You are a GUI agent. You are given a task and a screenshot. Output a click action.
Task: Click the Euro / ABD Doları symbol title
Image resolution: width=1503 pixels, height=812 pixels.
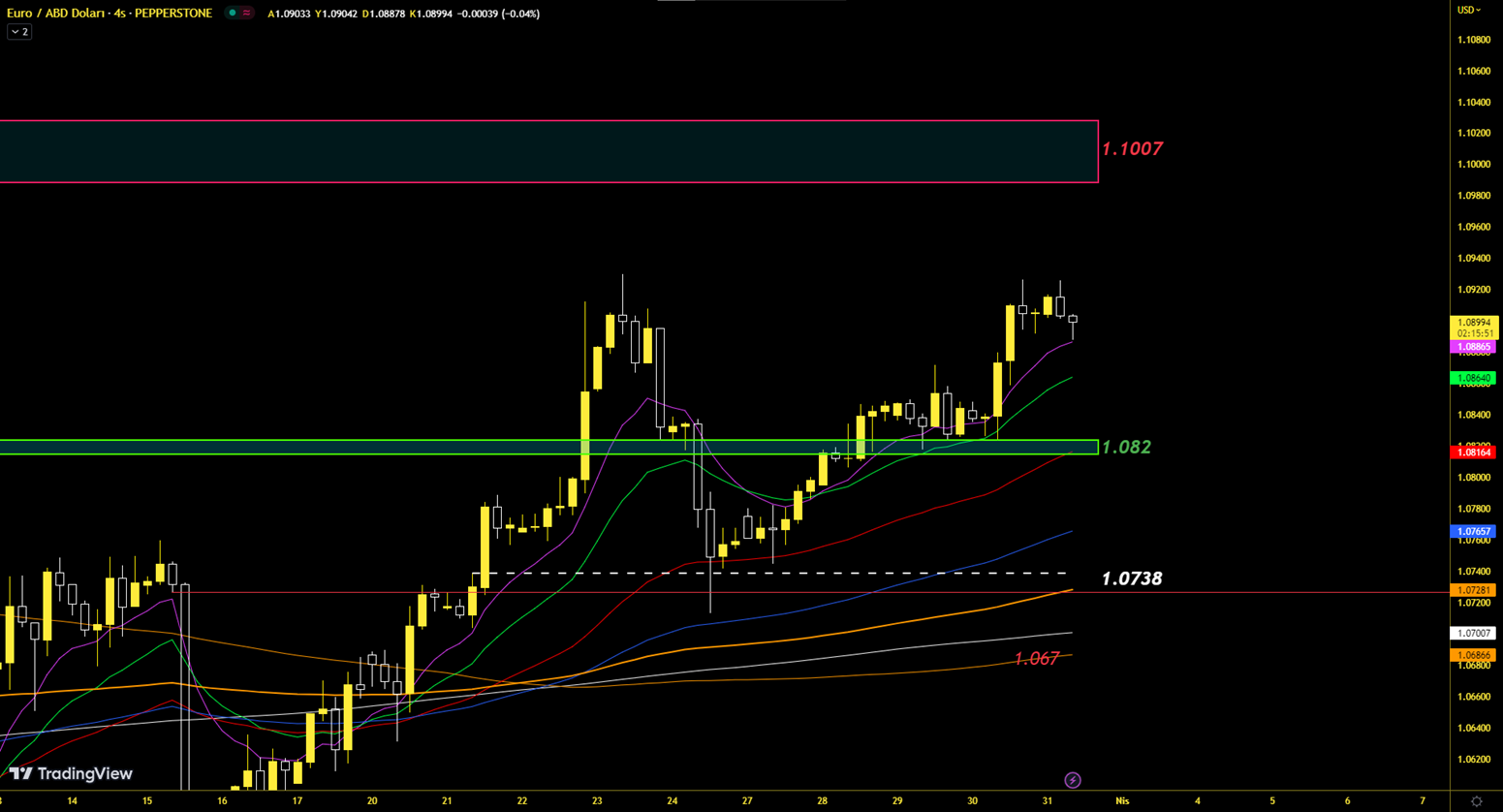[x=110, y=14]
